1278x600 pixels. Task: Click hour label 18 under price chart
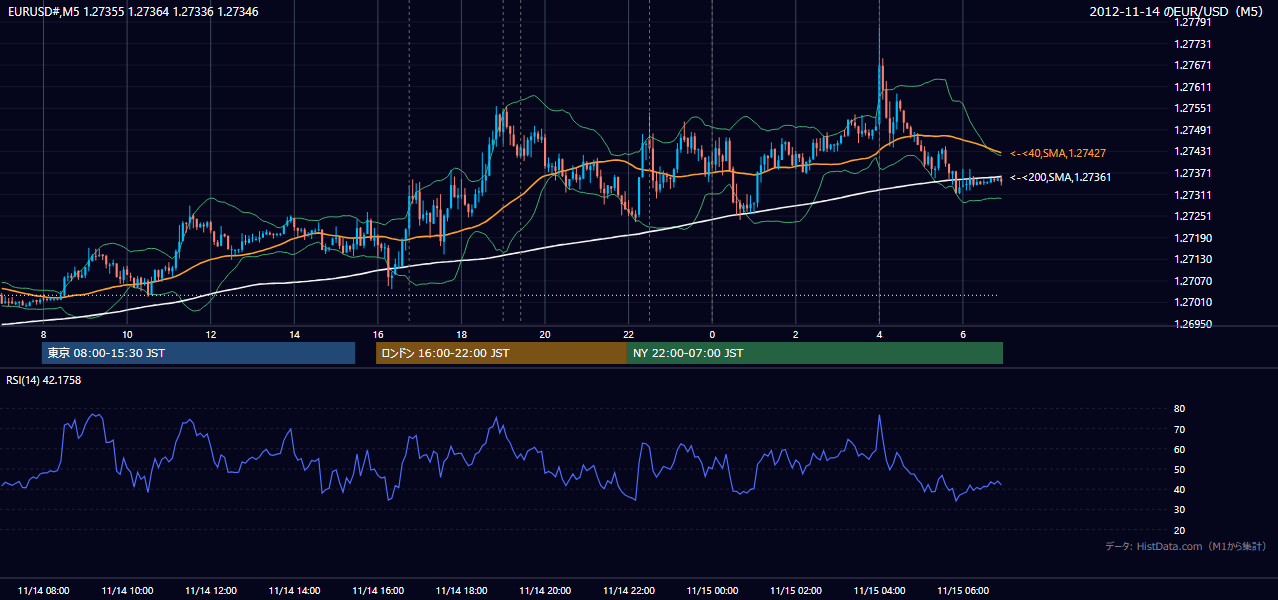[461, 334]
